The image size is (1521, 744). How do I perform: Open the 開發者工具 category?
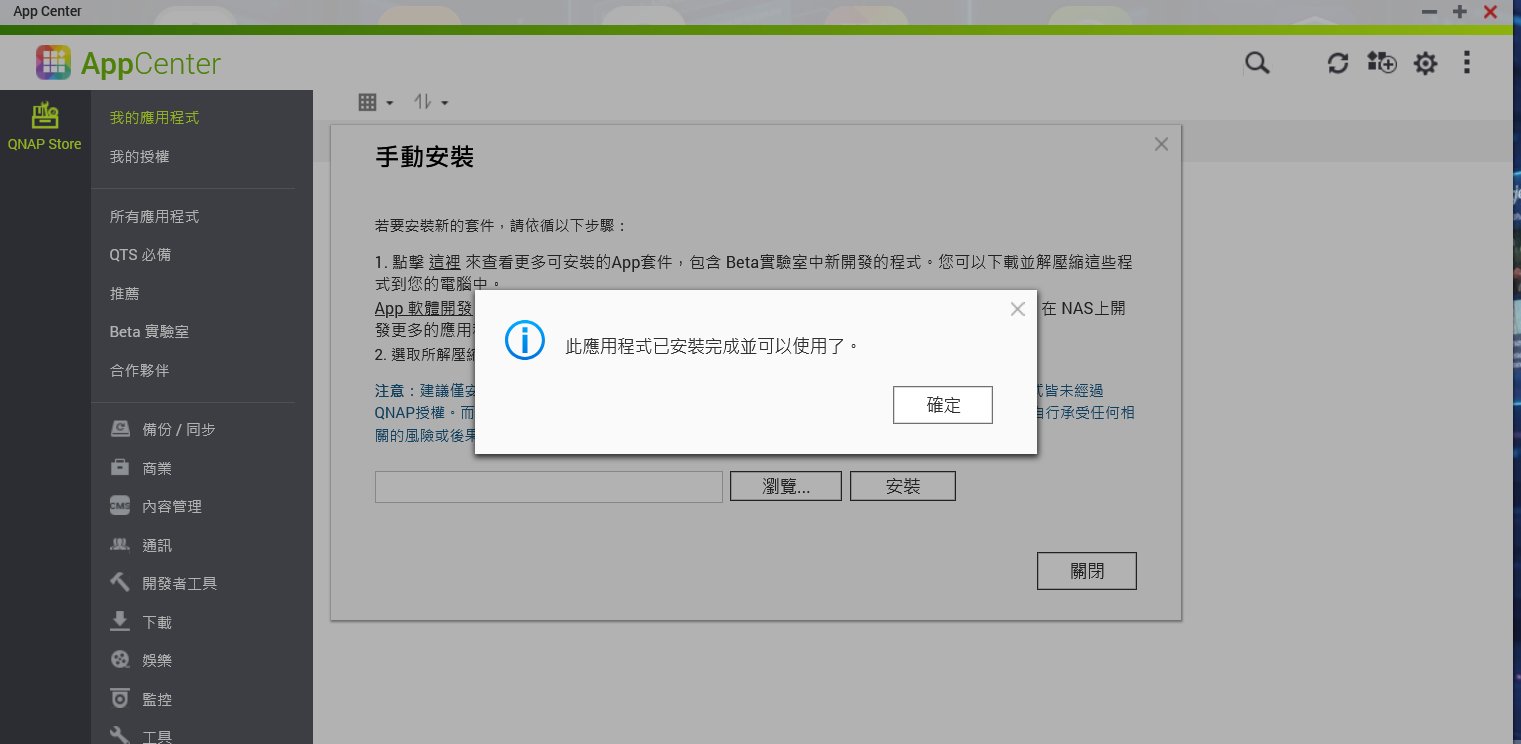179,583
